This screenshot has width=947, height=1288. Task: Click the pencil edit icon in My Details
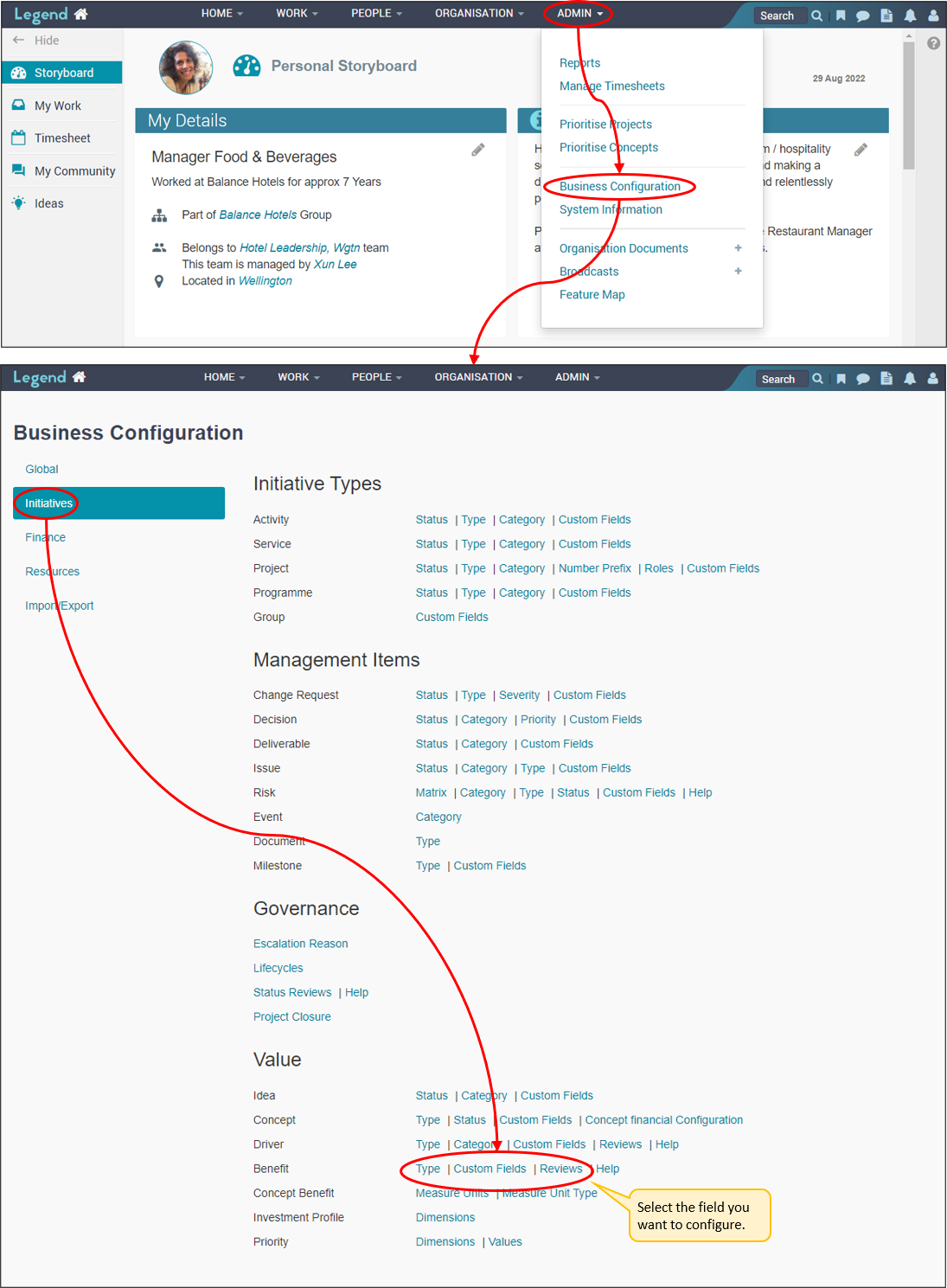pos(477,151)
